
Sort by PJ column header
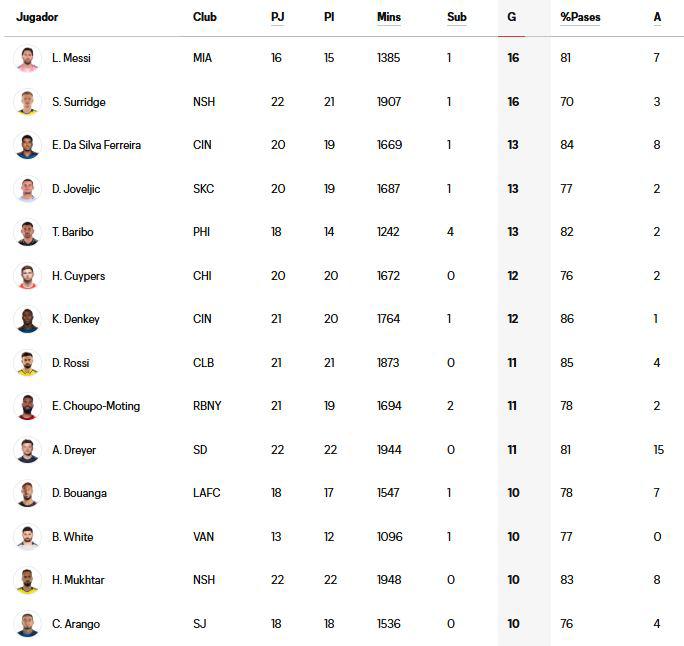coord(277,17)
